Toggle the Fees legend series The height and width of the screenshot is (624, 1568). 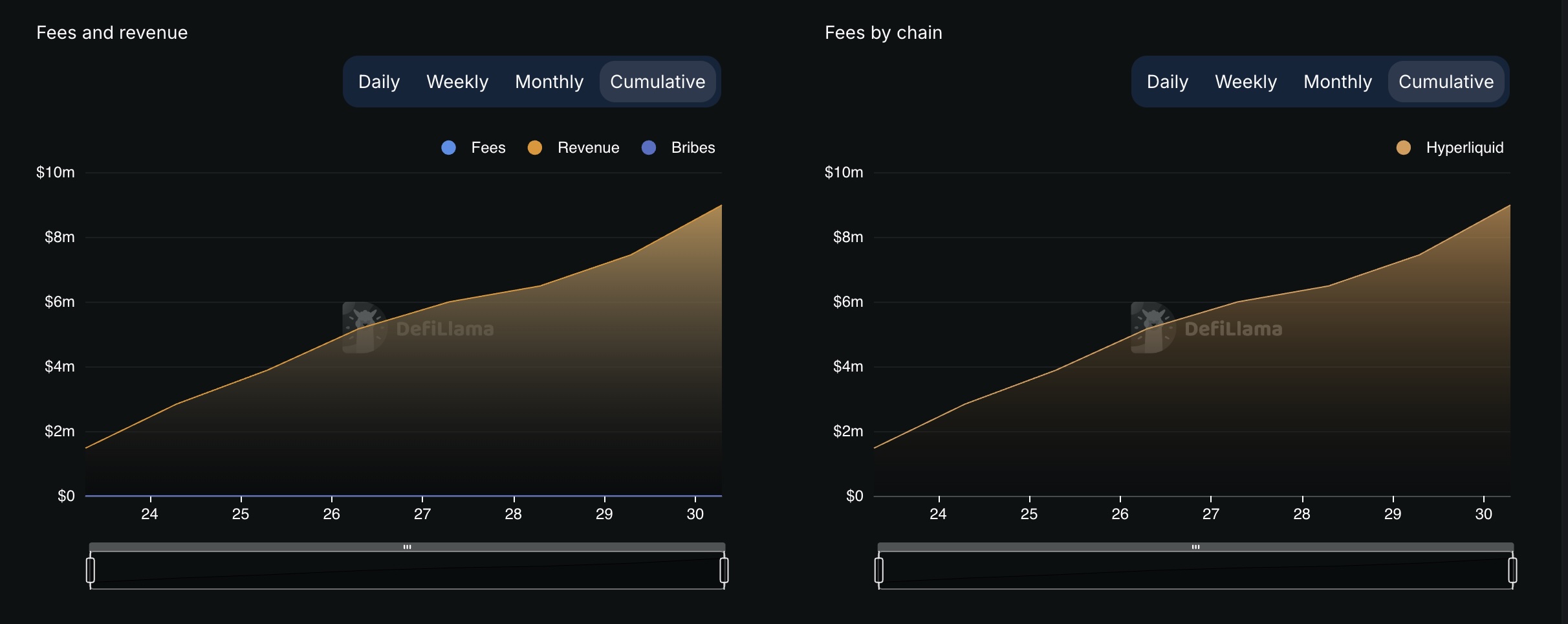click(x=474, y=148)
